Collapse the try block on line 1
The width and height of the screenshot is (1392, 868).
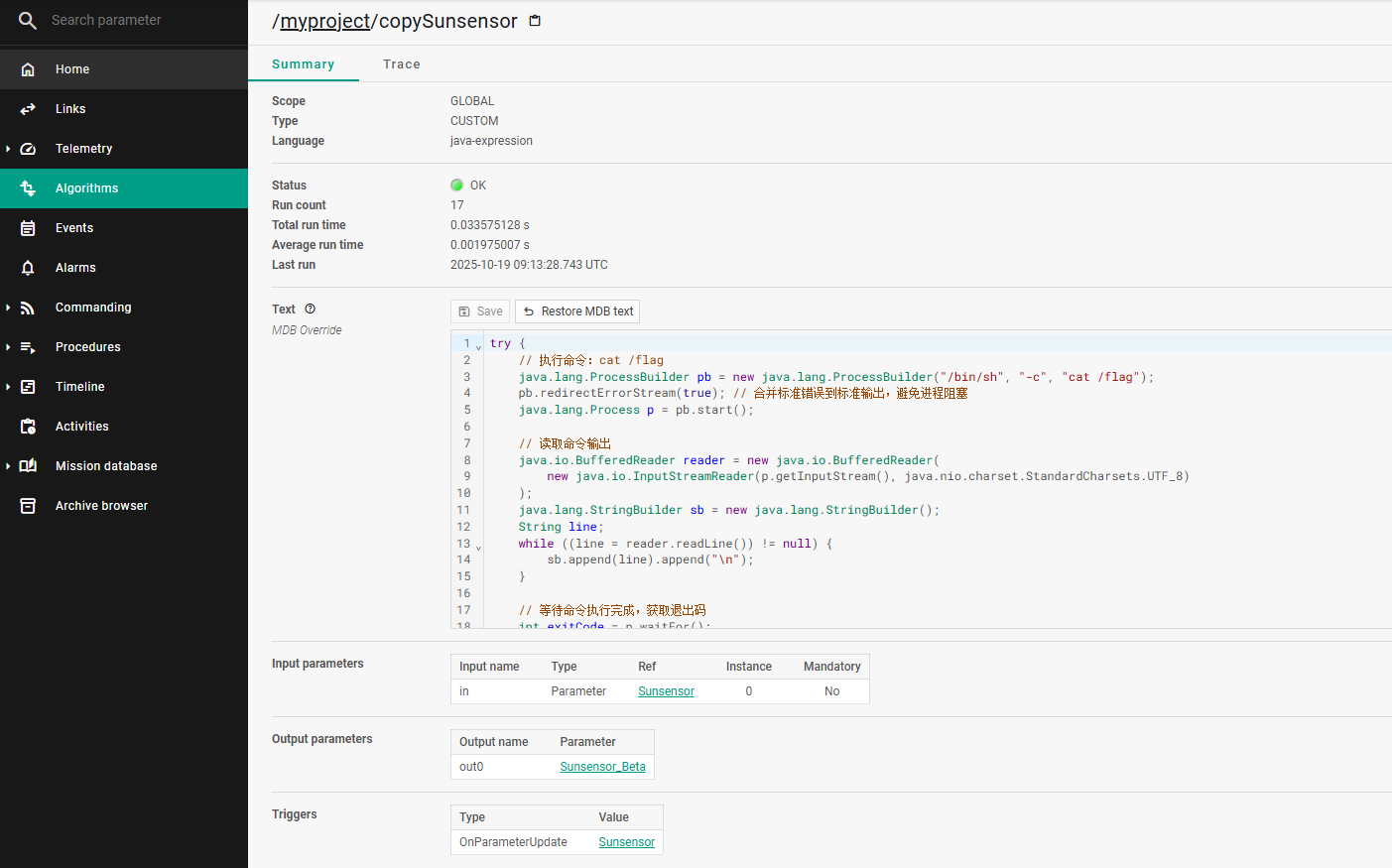click(x=478, y=345)
